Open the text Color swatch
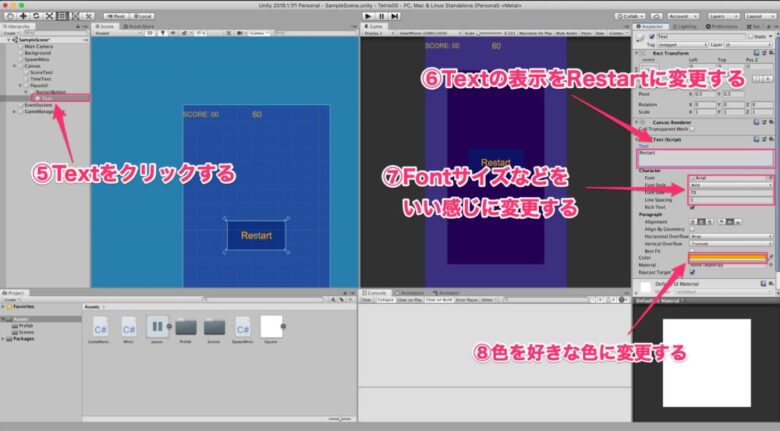 coord(728,258)
